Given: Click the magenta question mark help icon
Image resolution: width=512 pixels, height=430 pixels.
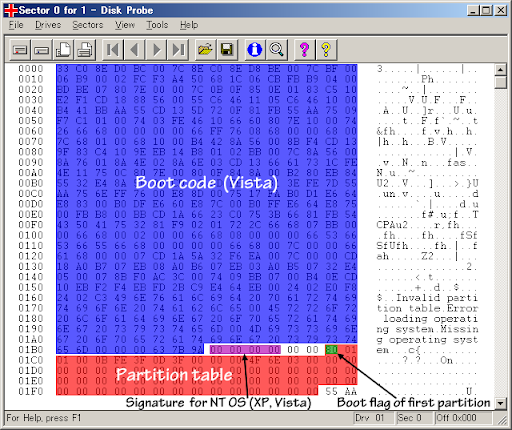Looking at the screenshot, I should pos(304,50).
